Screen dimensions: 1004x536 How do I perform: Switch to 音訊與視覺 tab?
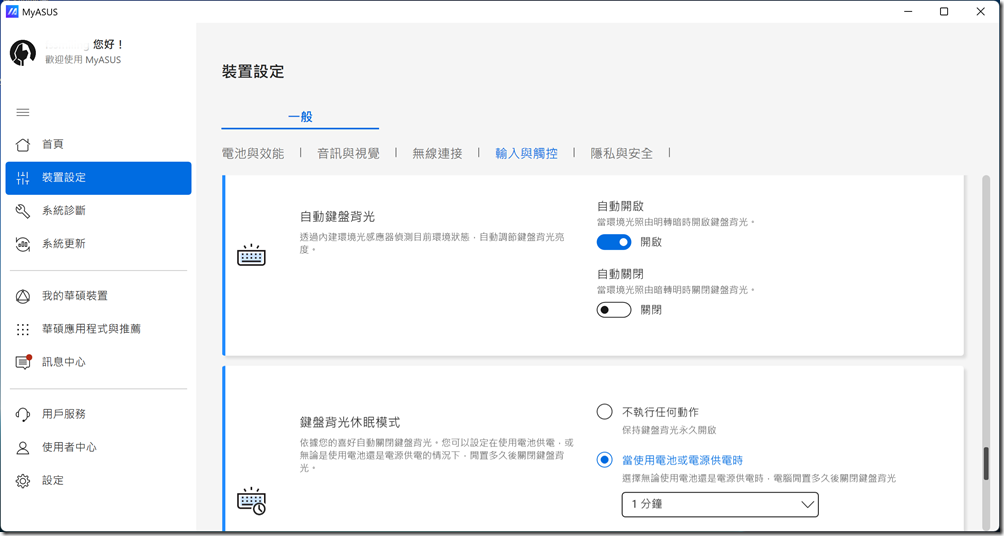point(348,153)
